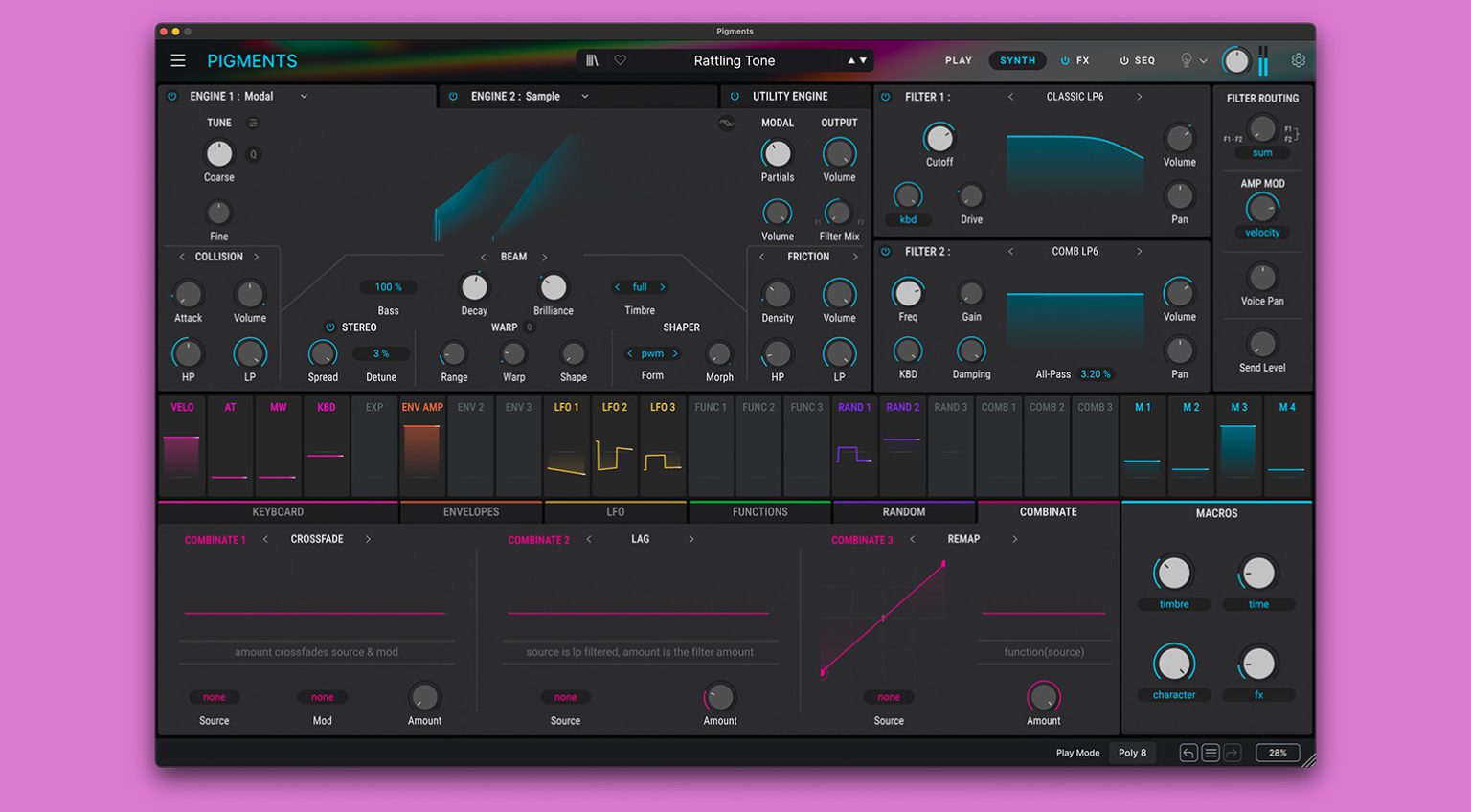Open the Engine 2 Sample type dropdown
This screenshot has height=812, width=1471.
pyautogui.click(x=584, y=96)
